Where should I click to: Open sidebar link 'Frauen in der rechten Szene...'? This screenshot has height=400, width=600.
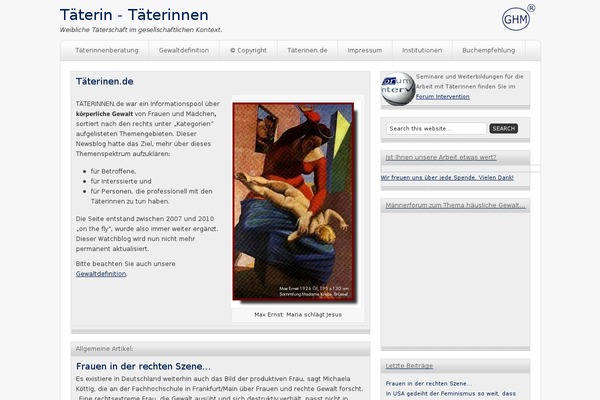coord(429,383)
